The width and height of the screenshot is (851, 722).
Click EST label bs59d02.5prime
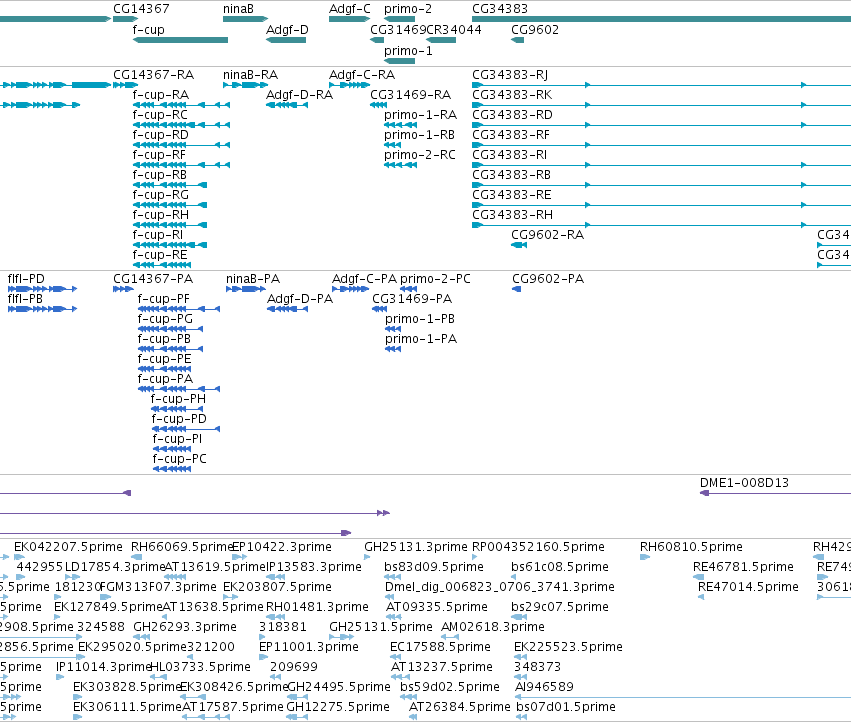click(450, 687)
